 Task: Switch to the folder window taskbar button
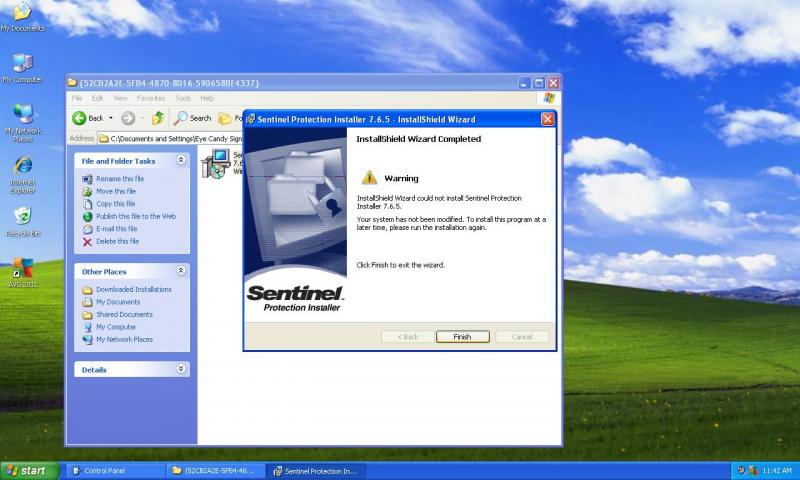click(x=216, y=471)
